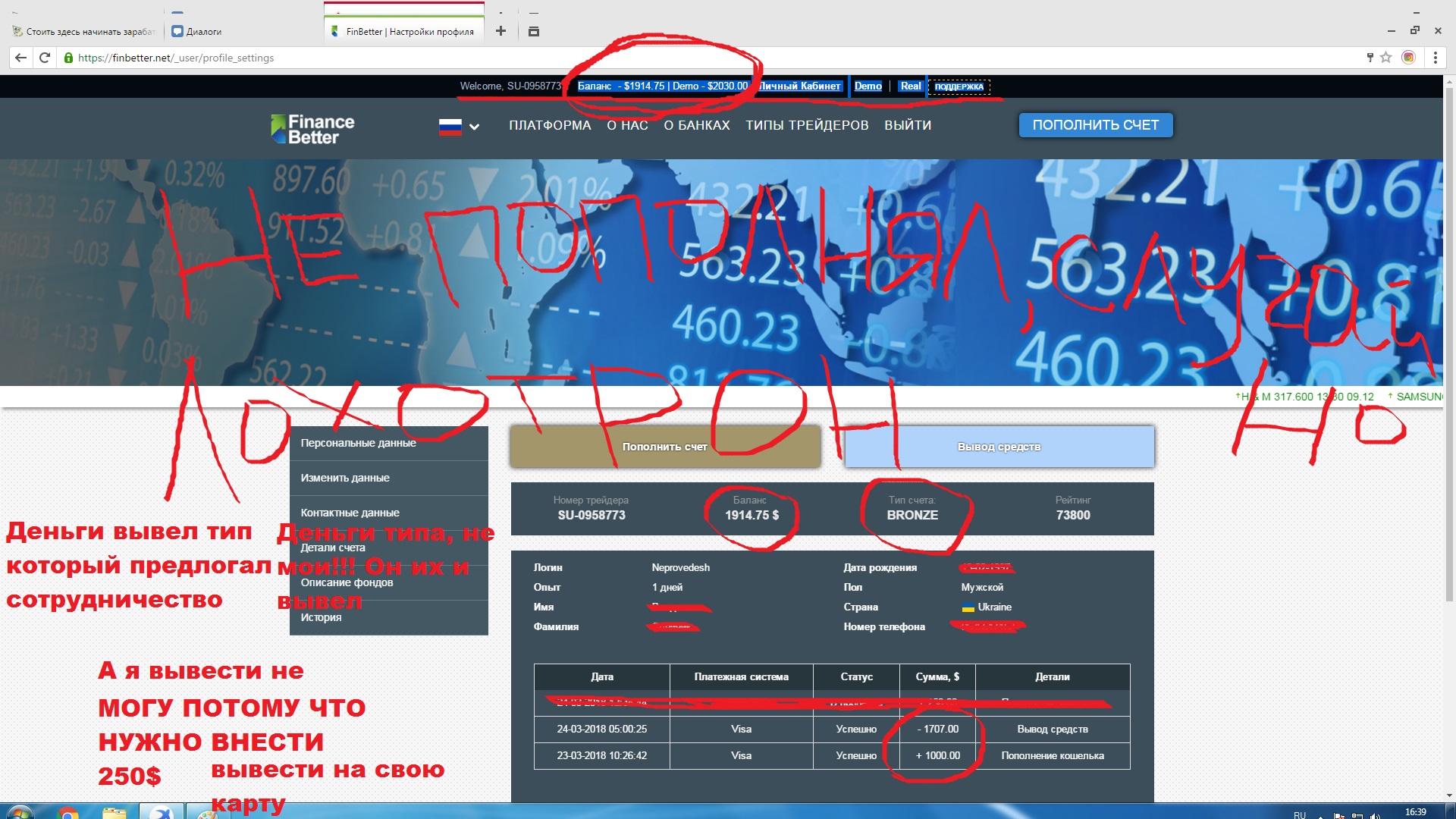Open Детали счета in the sidebar
The height and width of the screenshot is (819, 1456).
click(x=388, y=548)
